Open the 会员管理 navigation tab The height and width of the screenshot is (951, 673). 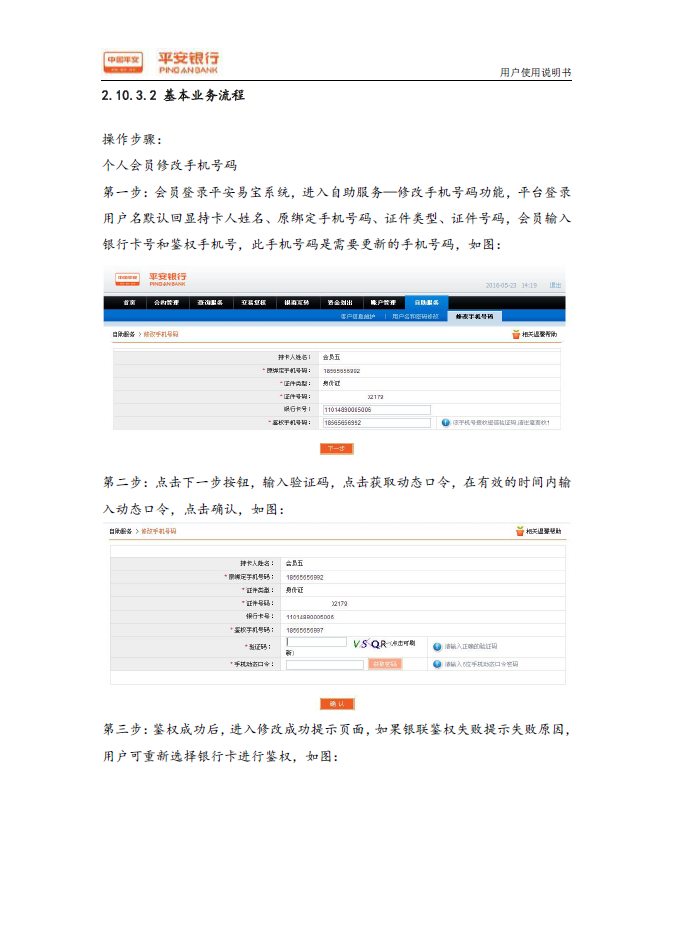[x=167, y=302]
